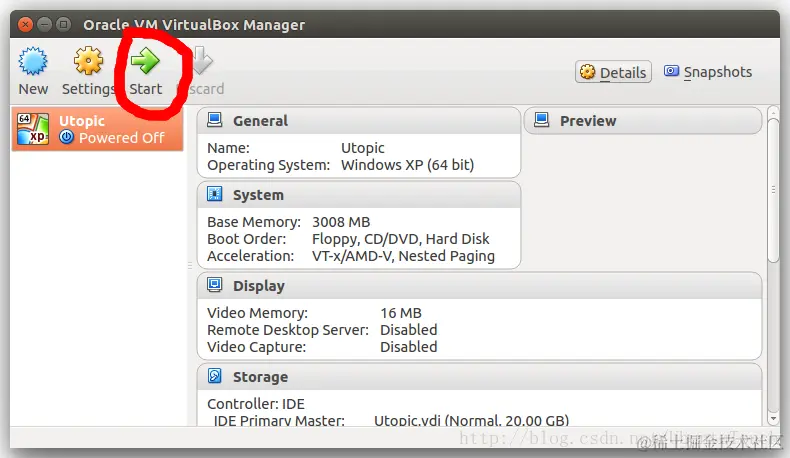Click the 'Utopic.vdi (Normal, 20.00 GB)' entry

[471, 420]
